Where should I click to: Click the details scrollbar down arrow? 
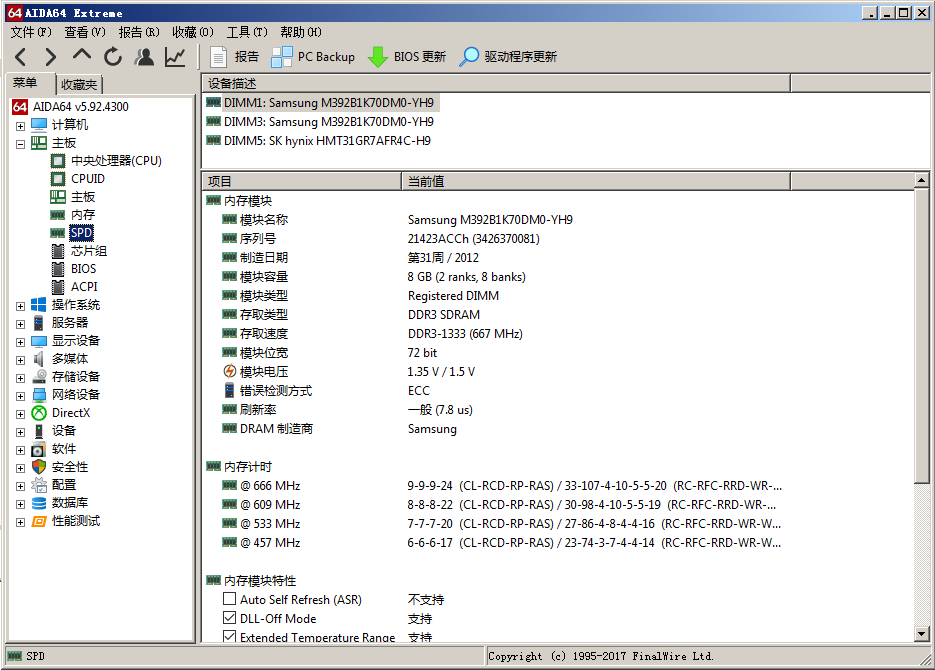click(921, 634)
